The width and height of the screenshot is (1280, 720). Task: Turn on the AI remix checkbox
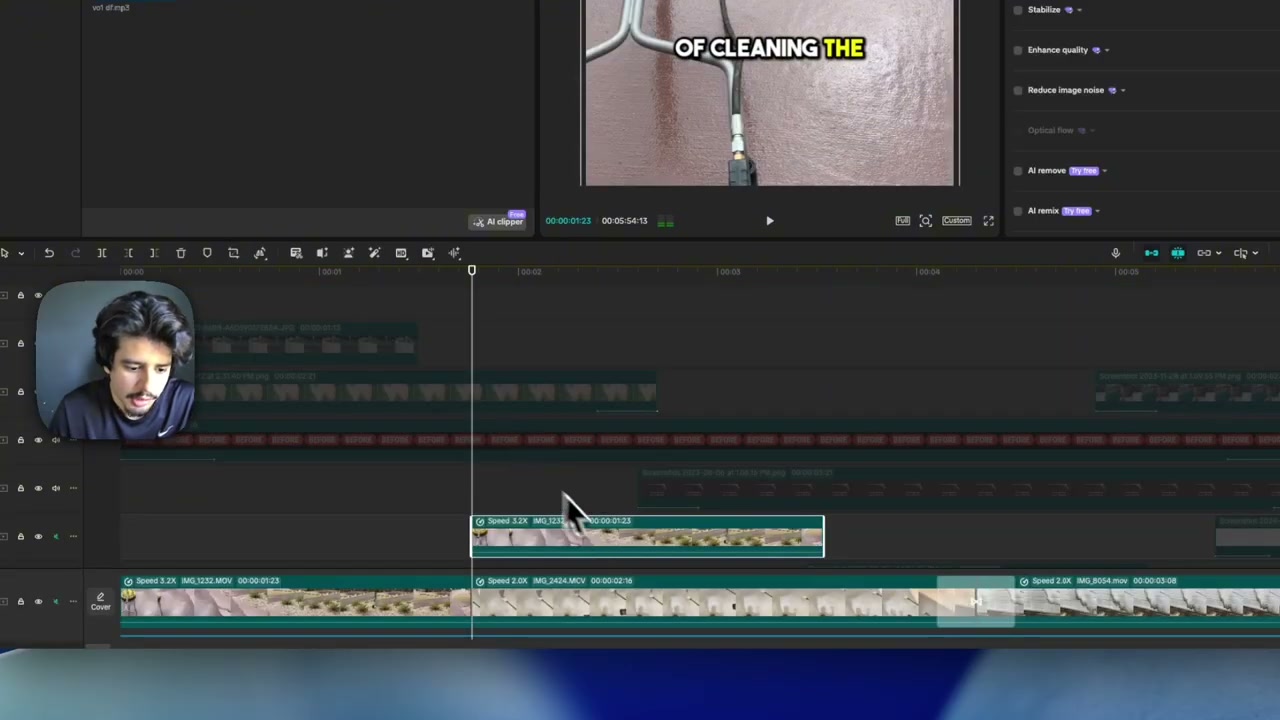[x=1018, y=211]
